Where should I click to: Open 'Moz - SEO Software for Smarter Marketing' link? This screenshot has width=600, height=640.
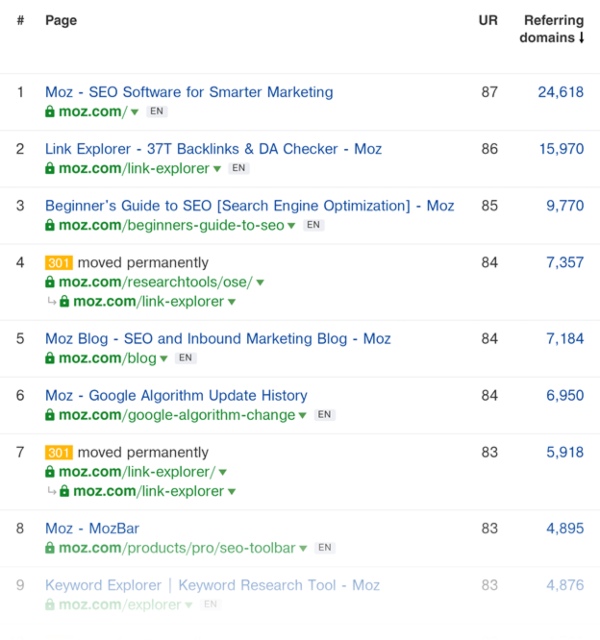click(189, 92)
